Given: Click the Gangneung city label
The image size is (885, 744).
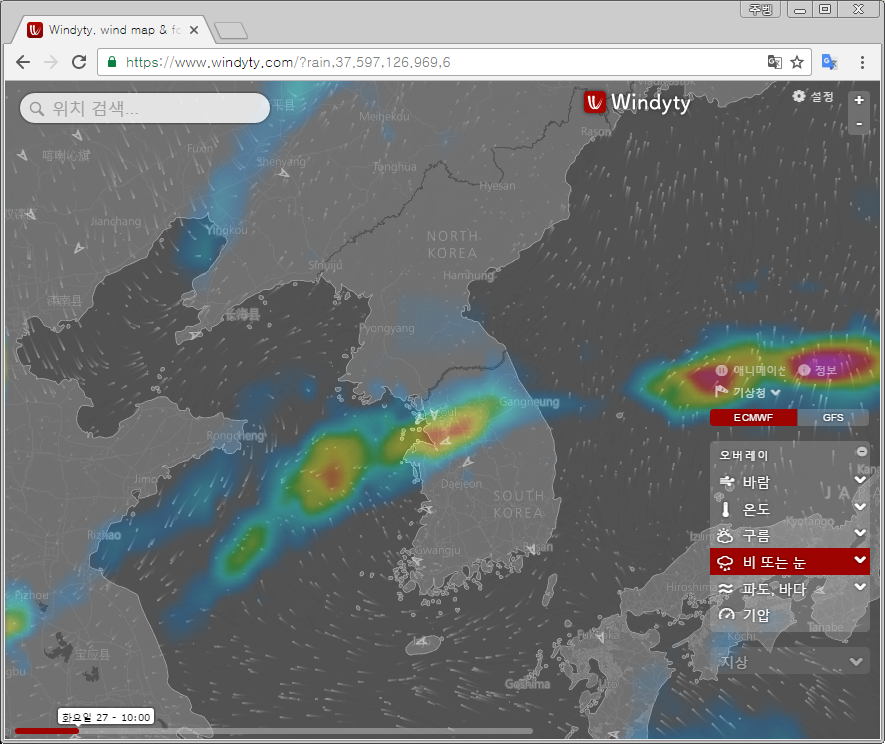Looking at the screenshot, I should [x=529, y=402].
